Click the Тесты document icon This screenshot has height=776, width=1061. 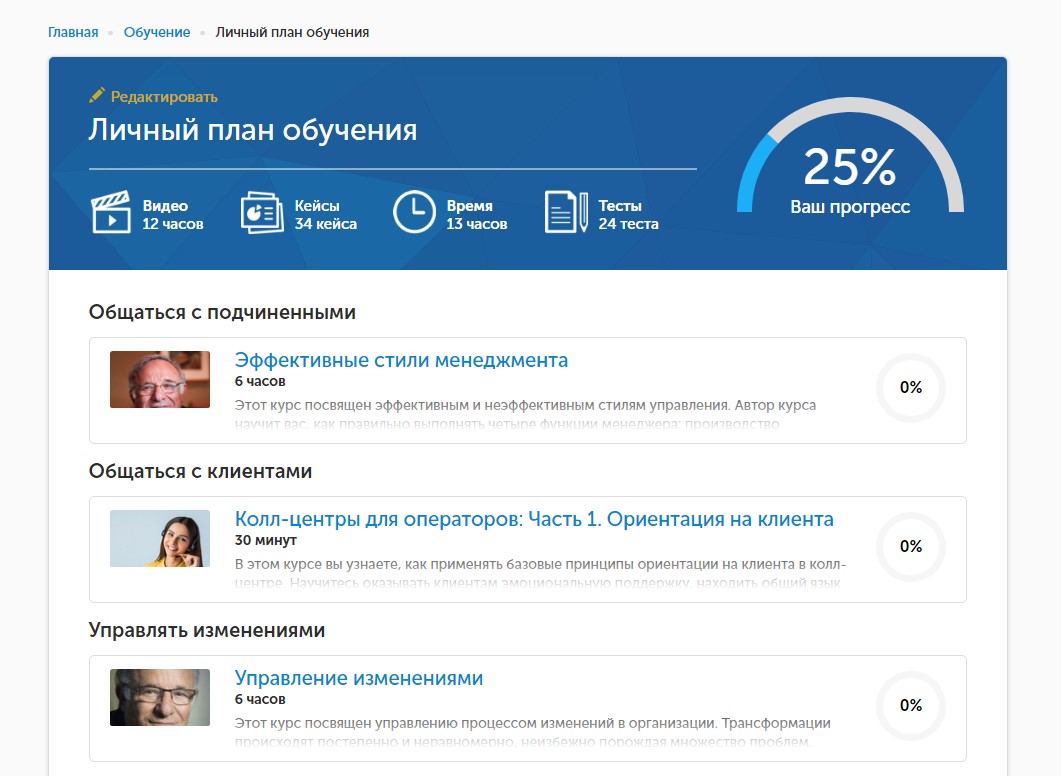[566, 212]
